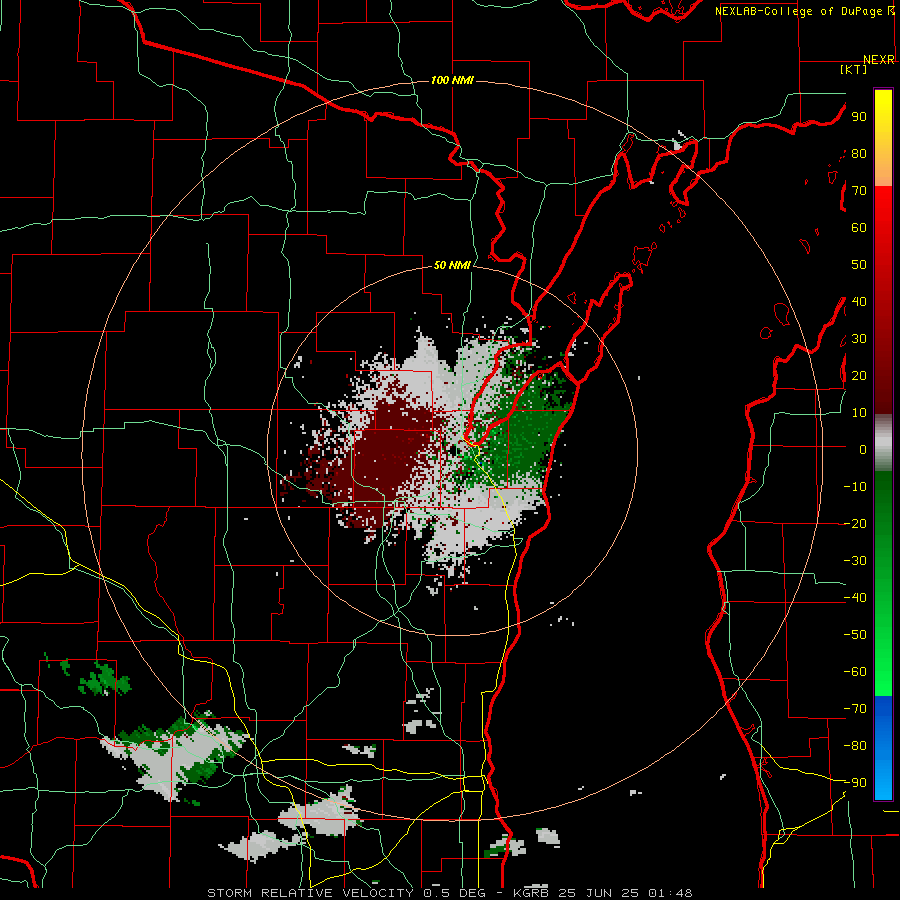Click the 60 value on the velocity scale
Viewport: 900px width, 900px height.
(859, 228)
